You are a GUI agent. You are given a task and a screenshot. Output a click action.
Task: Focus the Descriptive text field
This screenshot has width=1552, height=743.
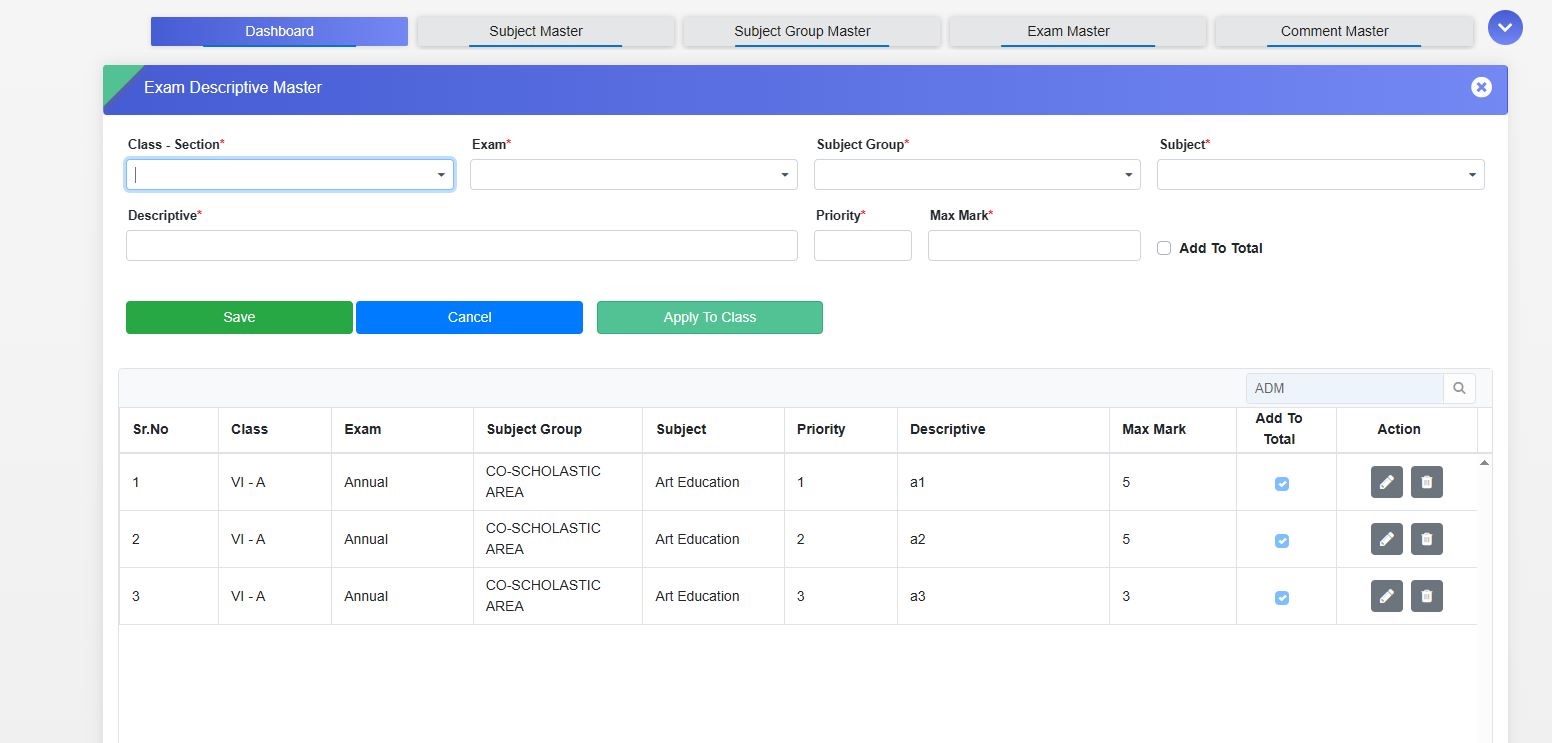(x=461, y=246)
